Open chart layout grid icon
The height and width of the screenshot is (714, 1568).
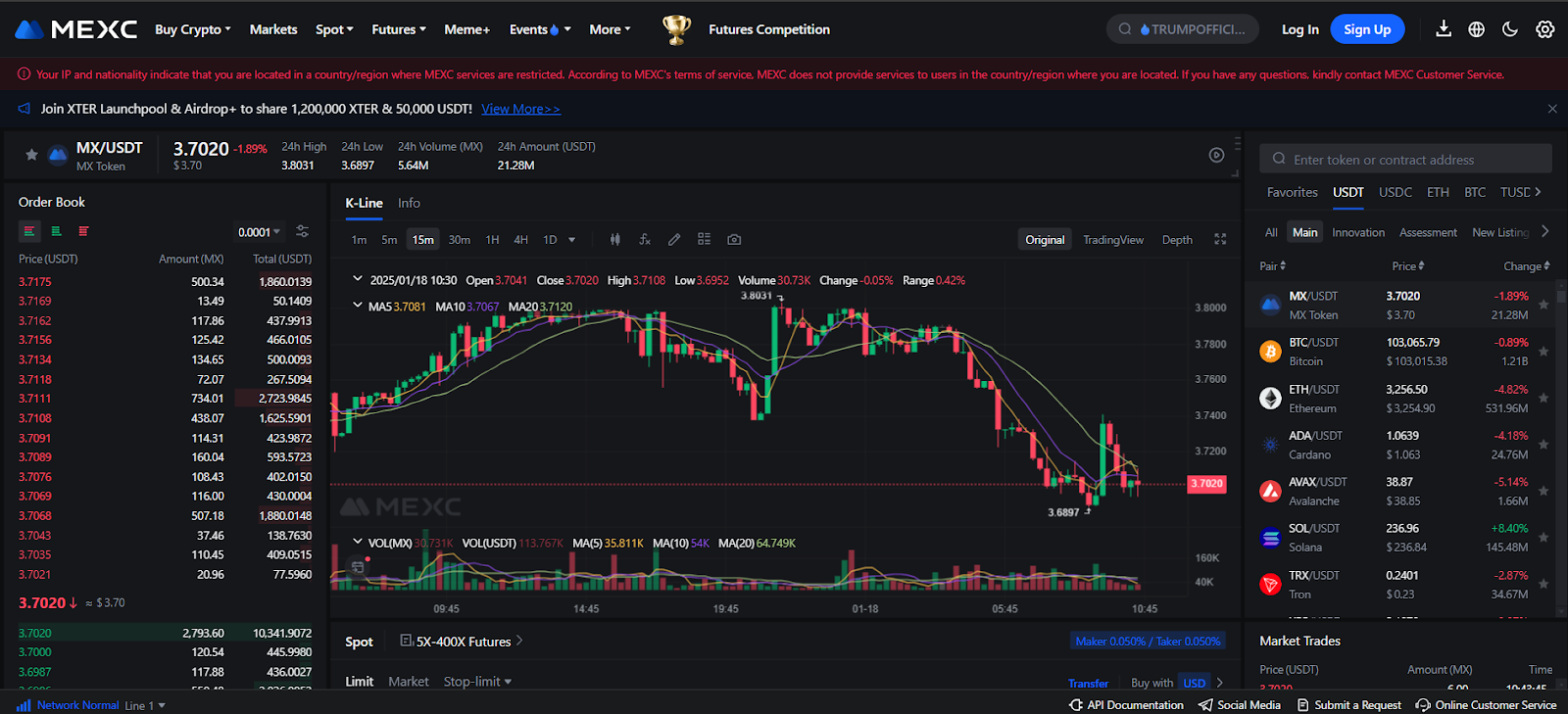(x=704, y=239)
